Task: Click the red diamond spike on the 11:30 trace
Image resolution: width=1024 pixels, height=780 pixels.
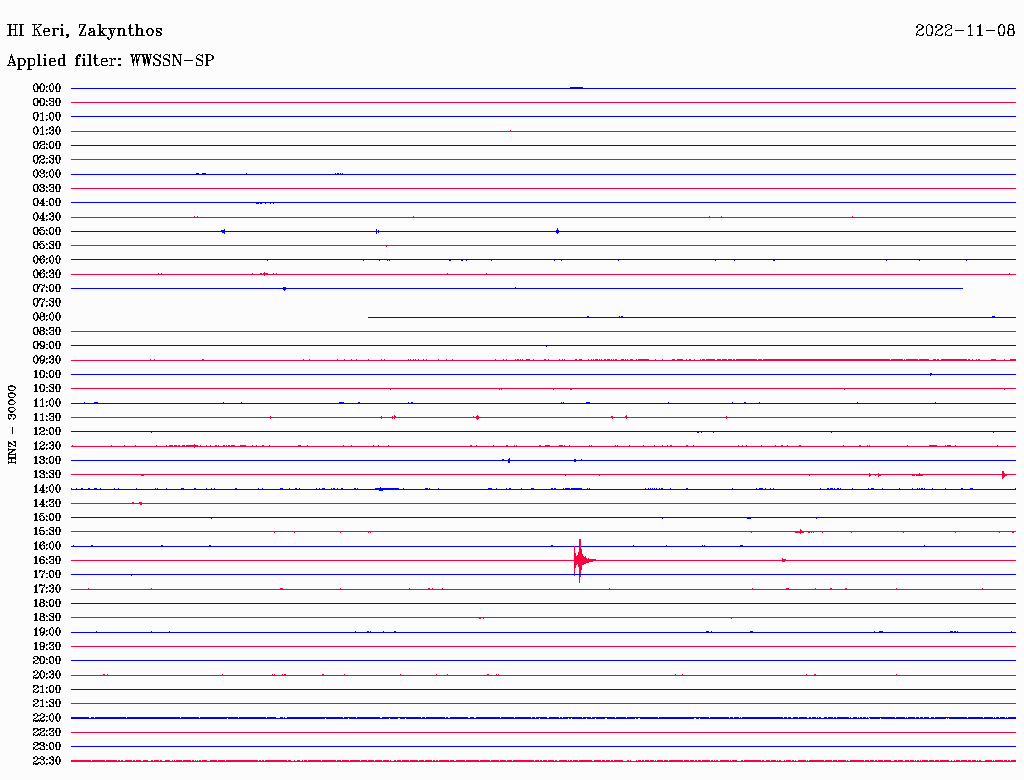Action: [477, 417]
